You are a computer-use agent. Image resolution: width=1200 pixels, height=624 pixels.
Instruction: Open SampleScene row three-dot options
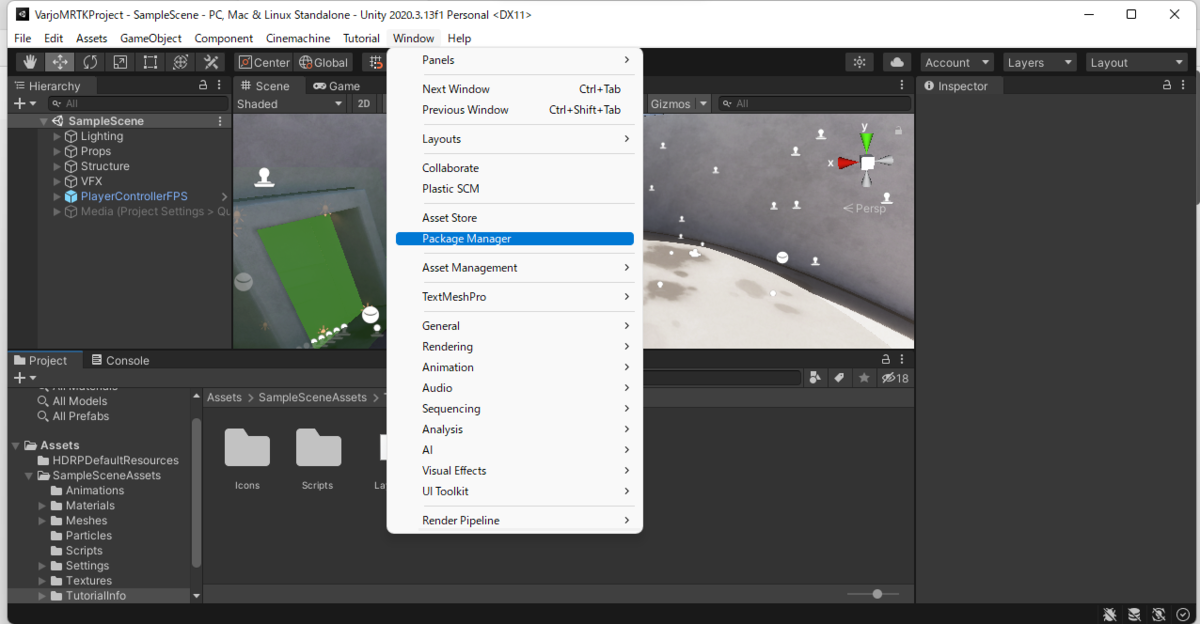[220, 121]
